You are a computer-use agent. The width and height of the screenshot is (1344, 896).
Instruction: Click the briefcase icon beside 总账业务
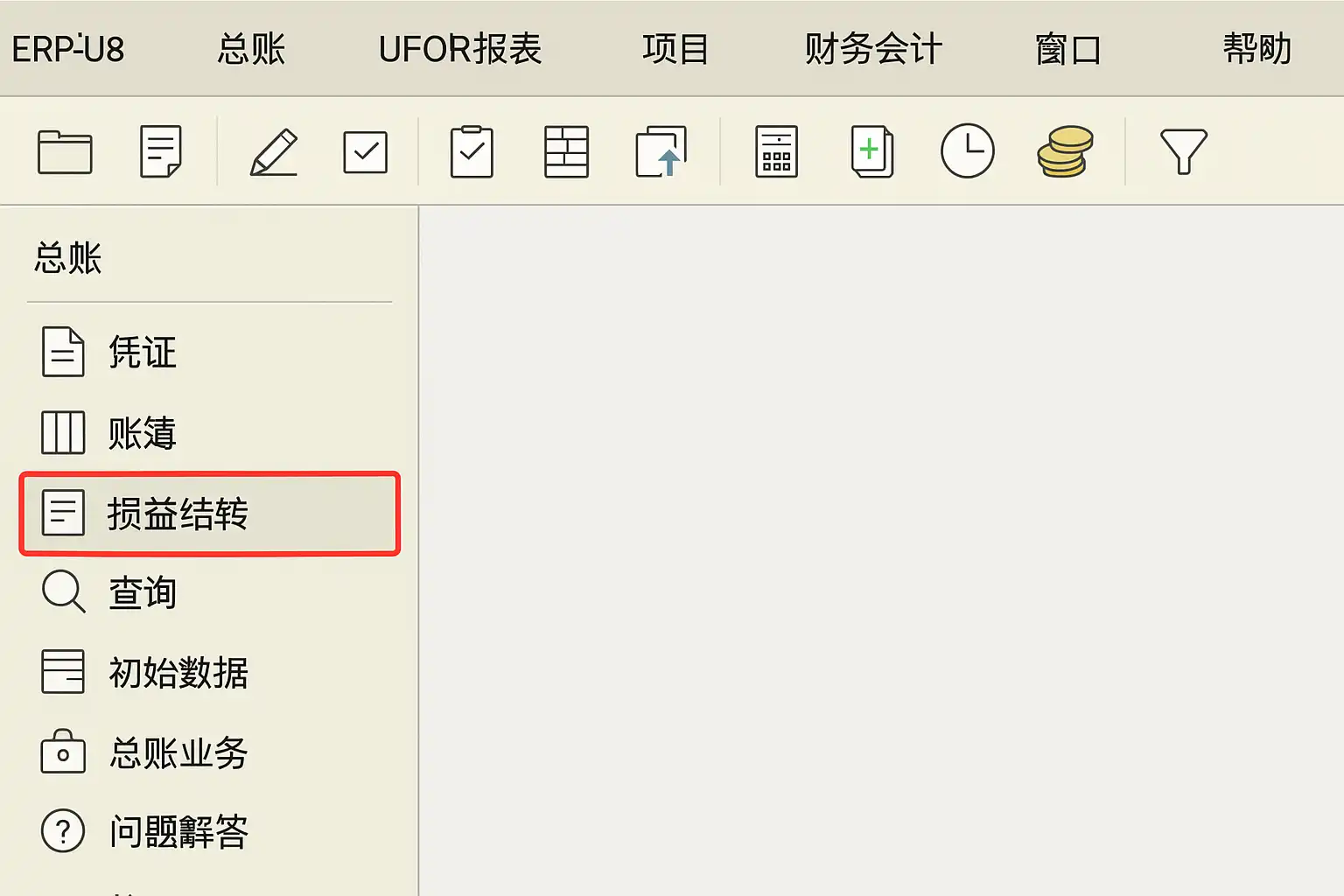click(x=63, y=752)
